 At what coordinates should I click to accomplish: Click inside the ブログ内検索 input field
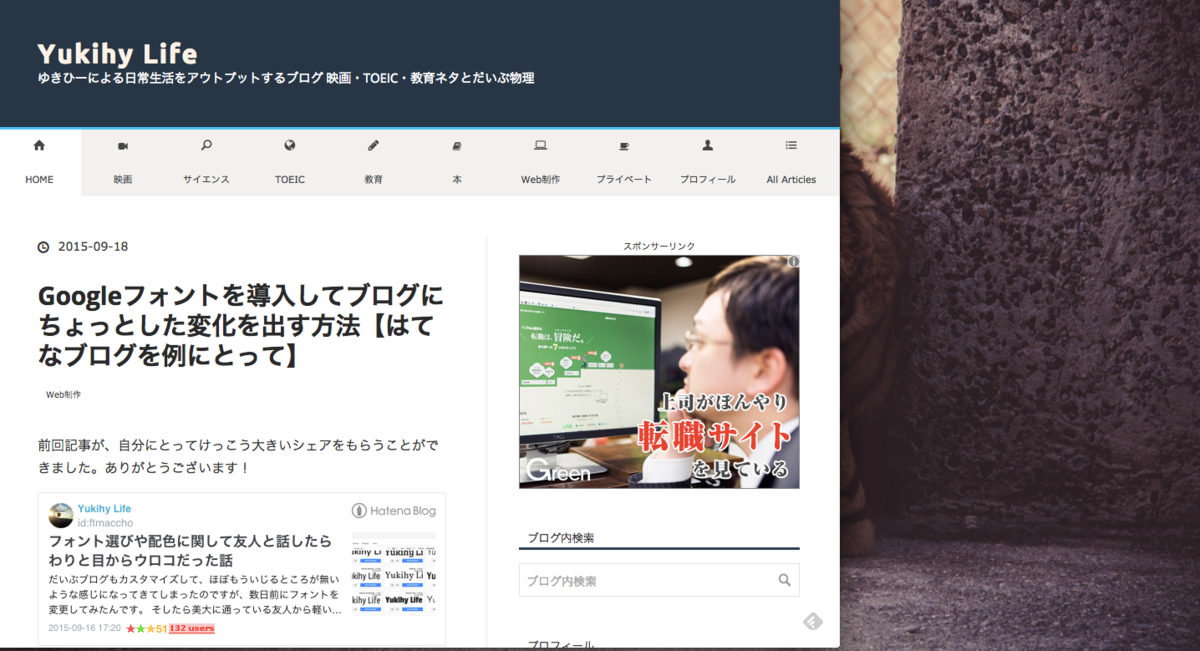pyautogui.click(x=650, y=580)
